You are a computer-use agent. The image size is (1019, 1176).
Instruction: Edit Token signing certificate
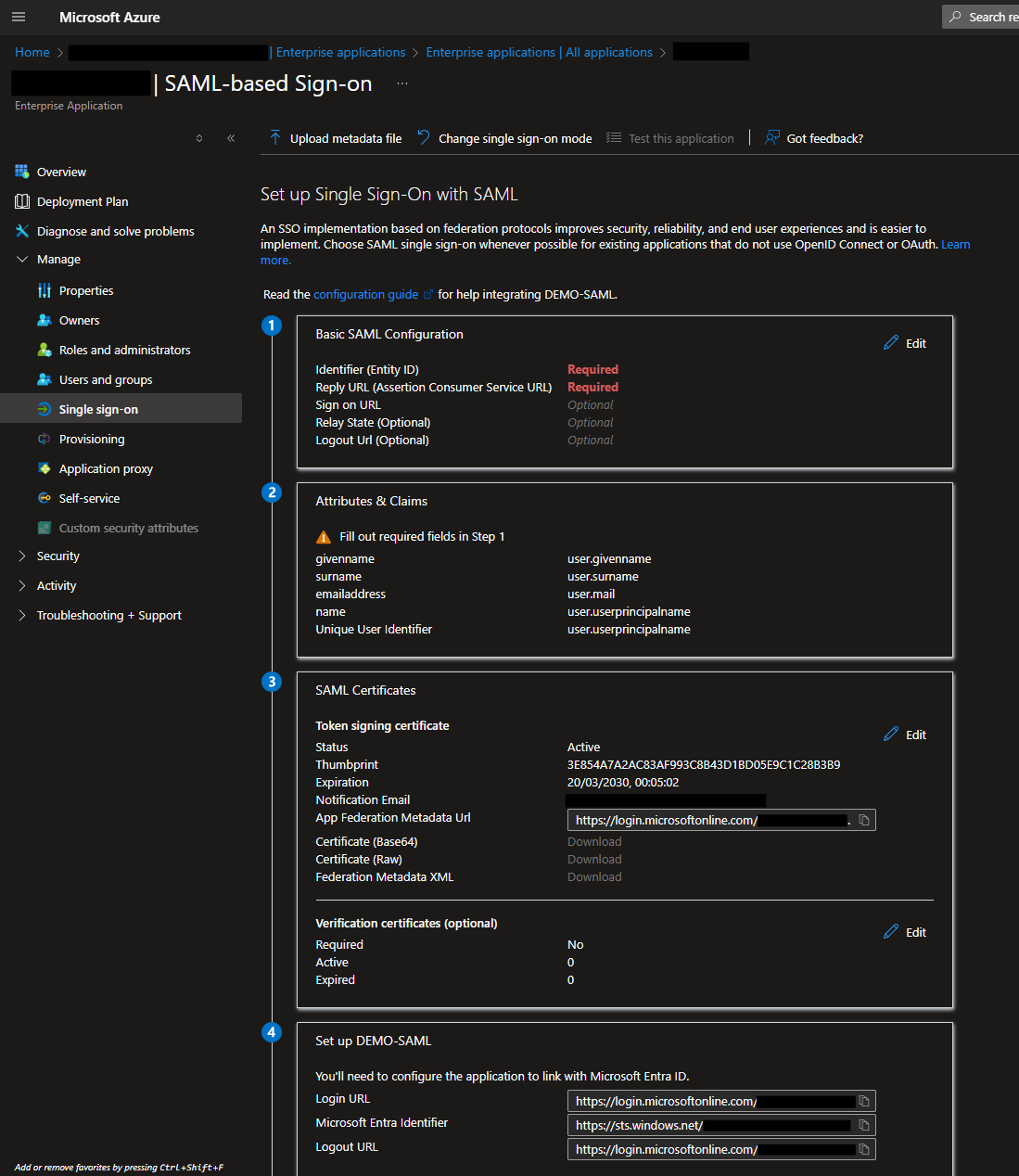coord(906,735)
